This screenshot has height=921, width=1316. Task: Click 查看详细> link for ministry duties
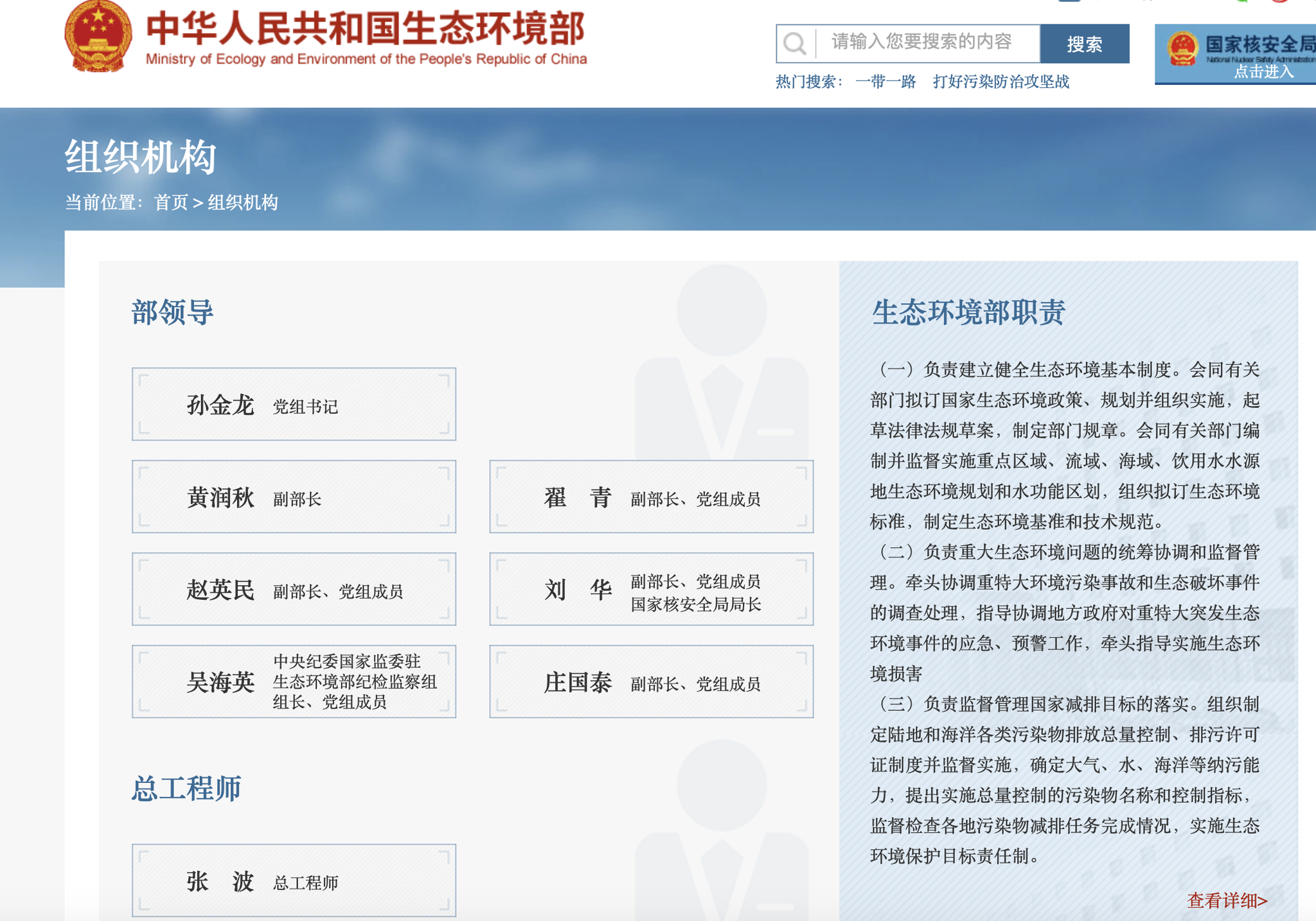tap(1227, 900)
